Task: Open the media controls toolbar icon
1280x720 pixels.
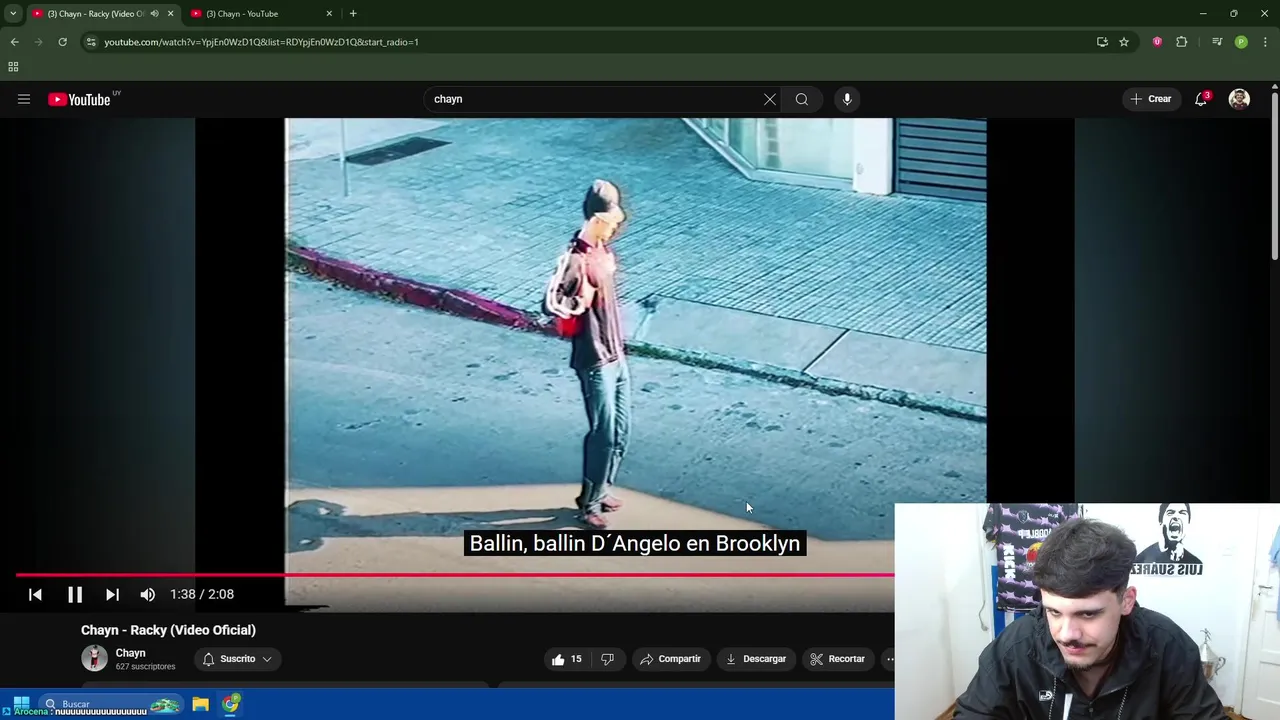Action: (1217, 42)
